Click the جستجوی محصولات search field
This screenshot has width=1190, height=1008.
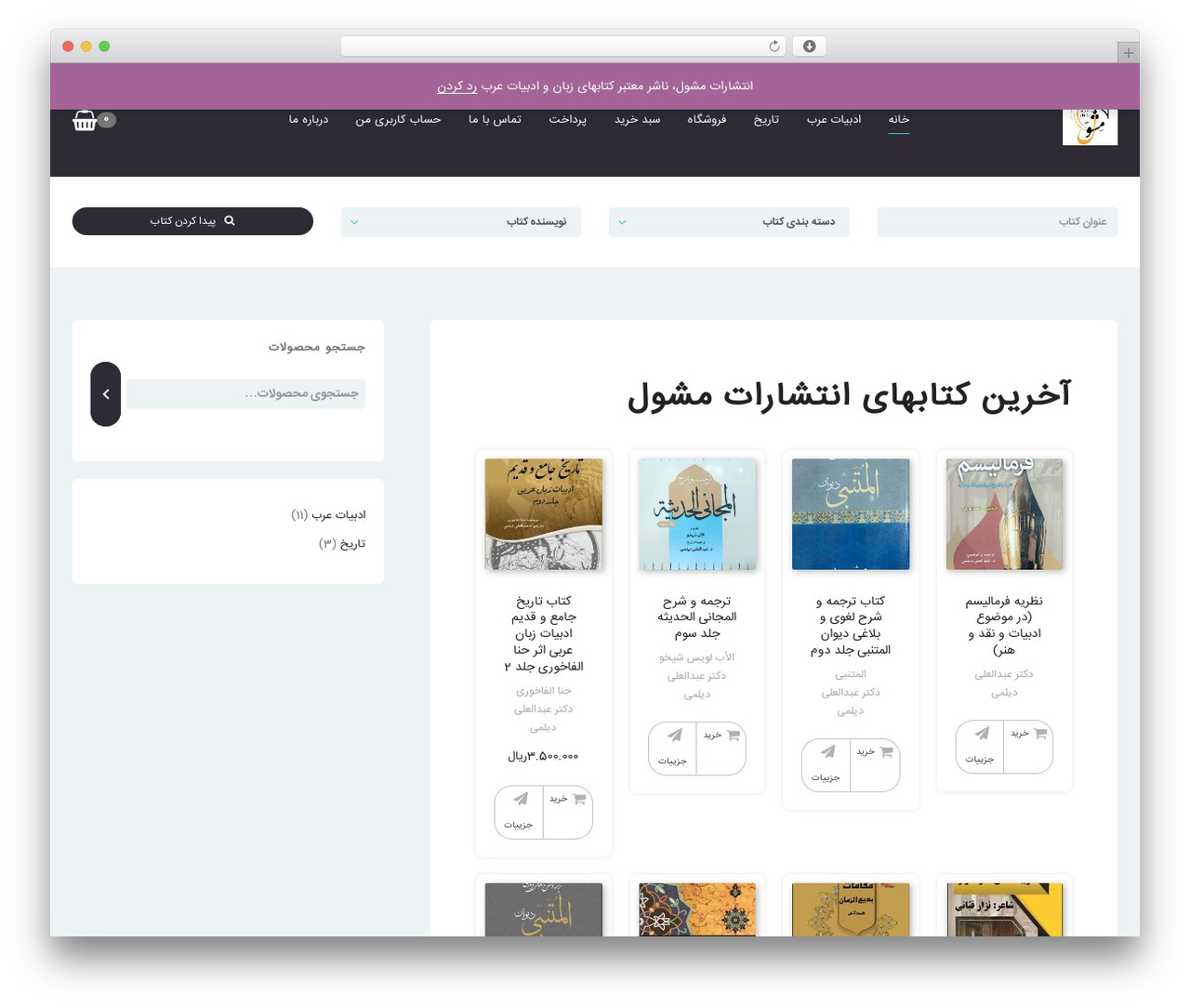click(246, 394)
